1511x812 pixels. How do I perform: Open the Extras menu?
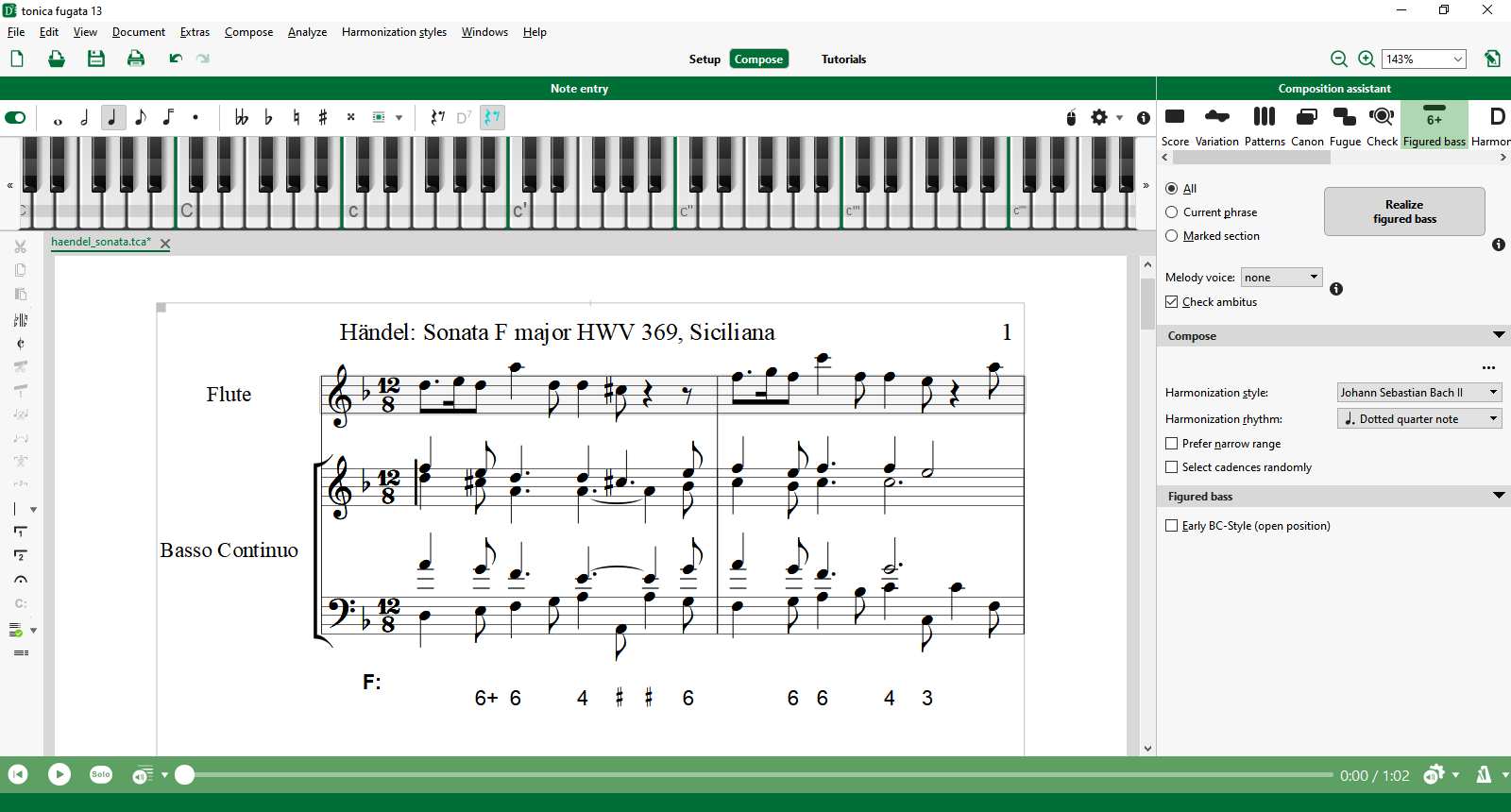pyautogui.click(x=195, y=32)
